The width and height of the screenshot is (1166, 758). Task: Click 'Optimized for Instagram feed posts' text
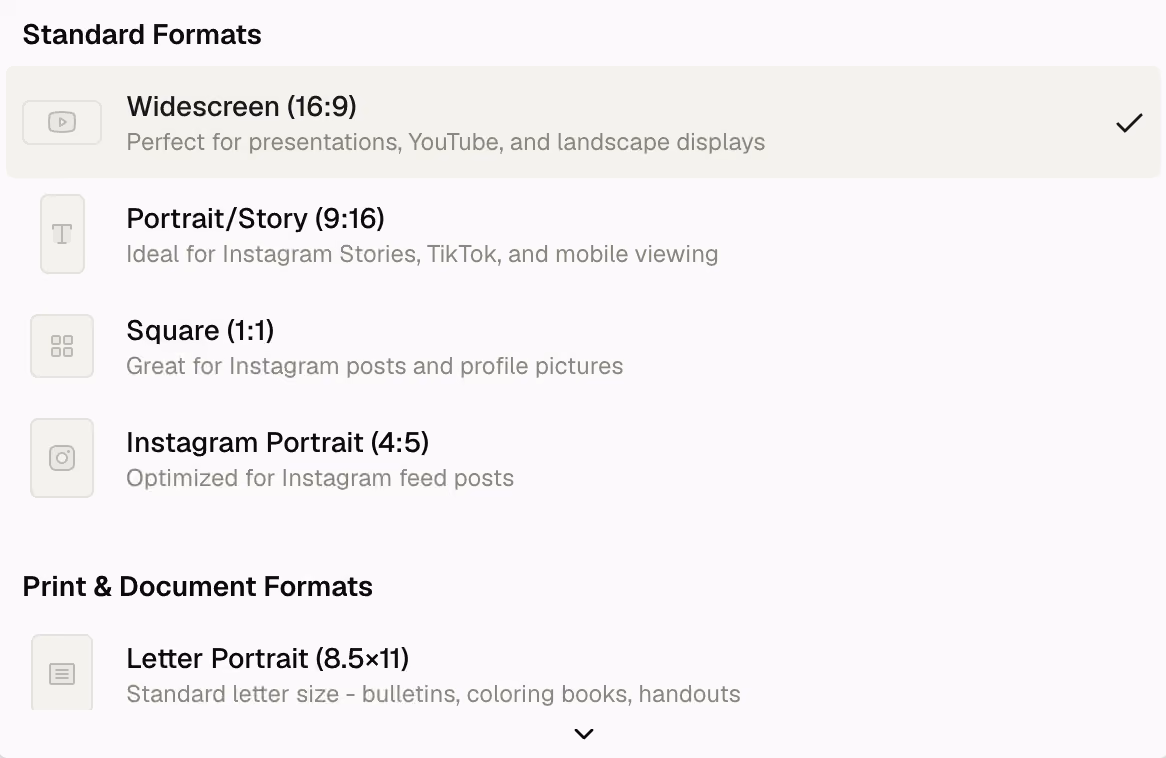(x=320, y=478)
